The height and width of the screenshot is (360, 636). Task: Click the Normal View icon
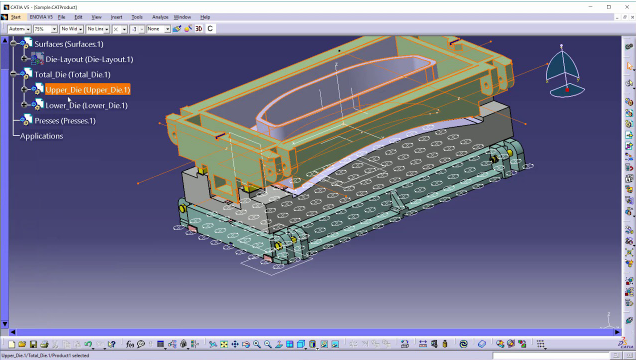pyautogui.click(x=279, y=344)
